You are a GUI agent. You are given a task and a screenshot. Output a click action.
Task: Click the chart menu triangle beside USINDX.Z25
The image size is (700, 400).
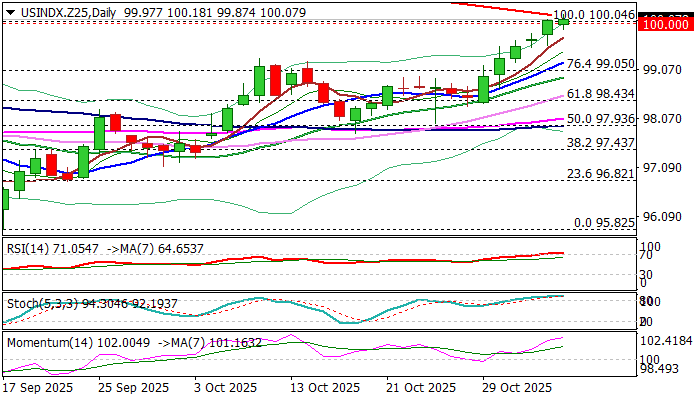pyautogui.click(x=10, y=12)
